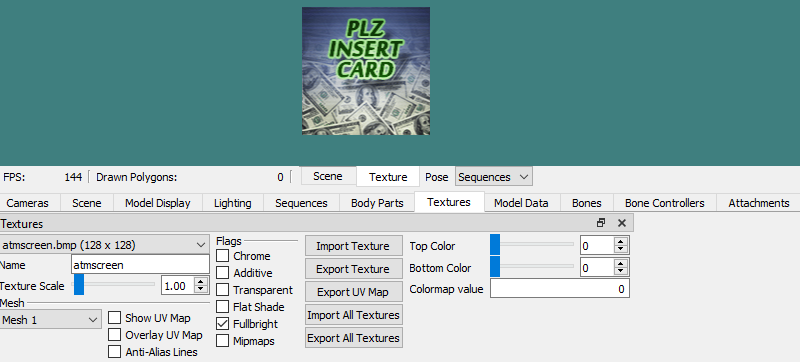Click the PLZ INSERT CARD texture preview
This screenshot has width=800, height=362.
(x=366, y=71)
